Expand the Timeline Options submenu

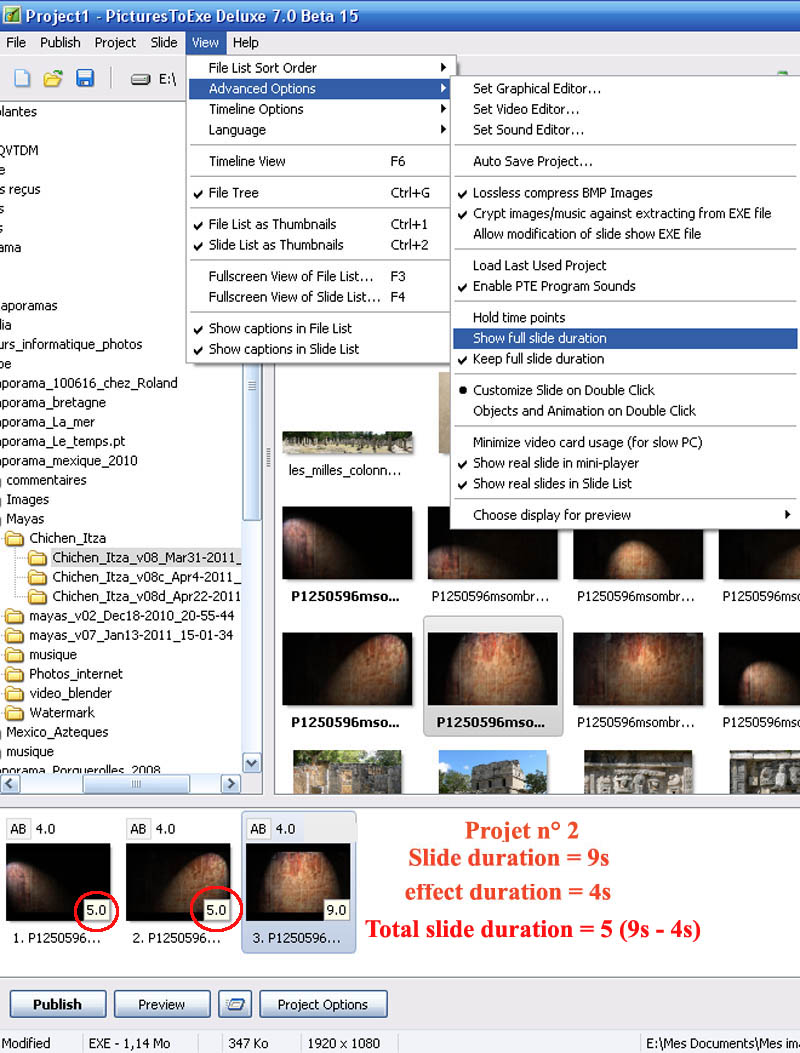[256, 109]
